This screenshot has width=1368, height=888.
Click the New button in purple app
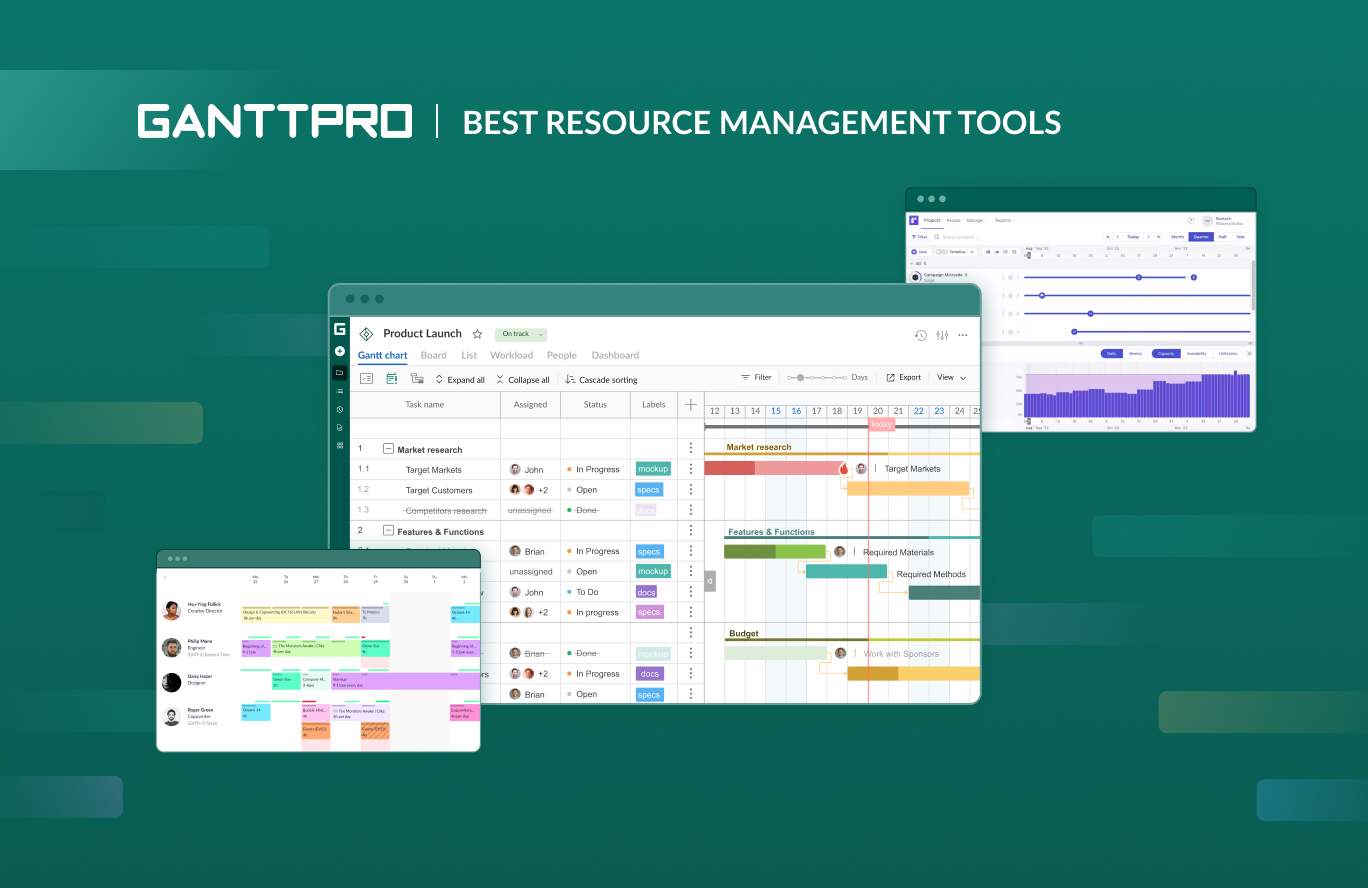pos(920,252)
